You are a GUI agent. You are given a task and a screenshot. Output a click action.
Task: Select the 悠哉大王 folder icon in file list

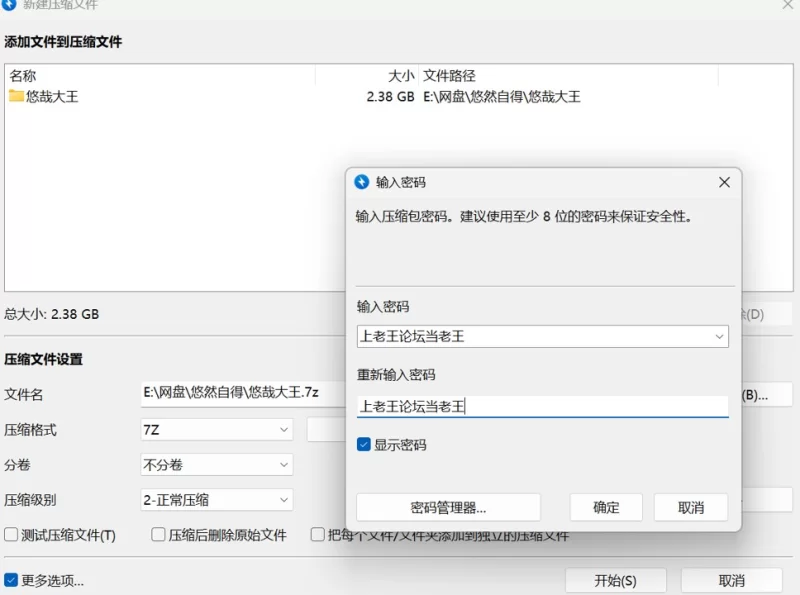tap(16, 96)
